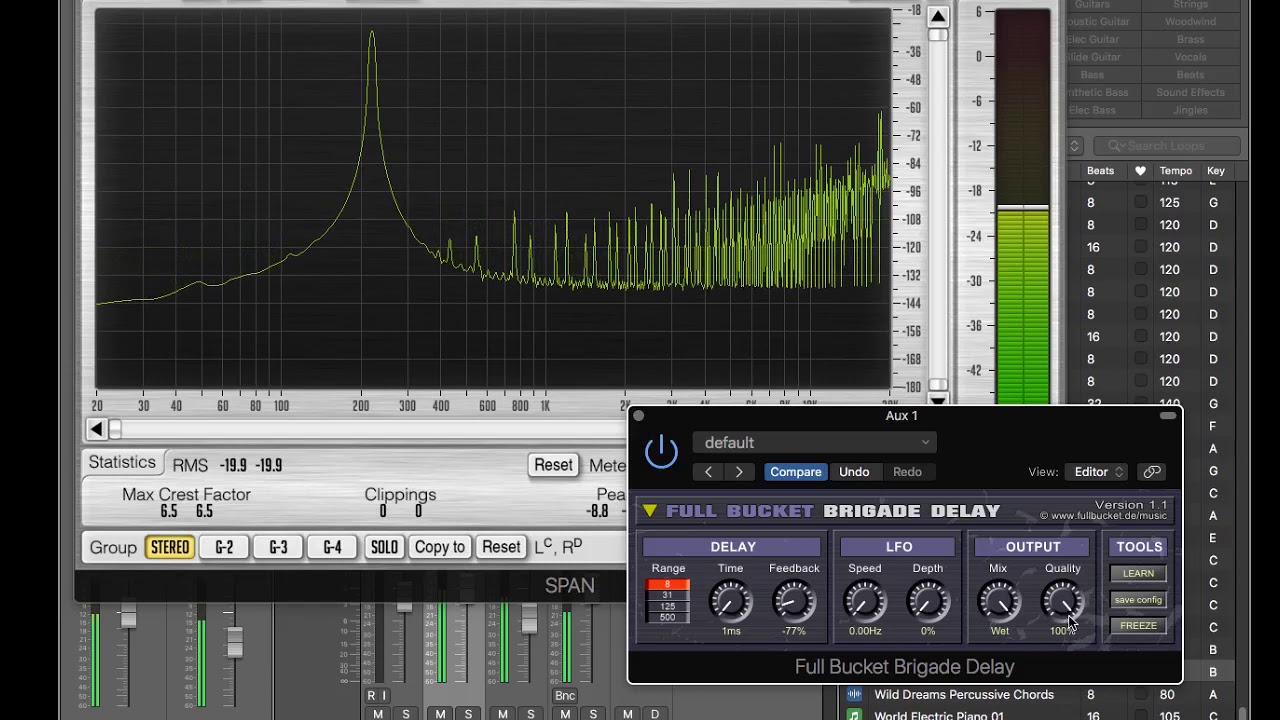Click the Feedback knob

pos(793,601)
